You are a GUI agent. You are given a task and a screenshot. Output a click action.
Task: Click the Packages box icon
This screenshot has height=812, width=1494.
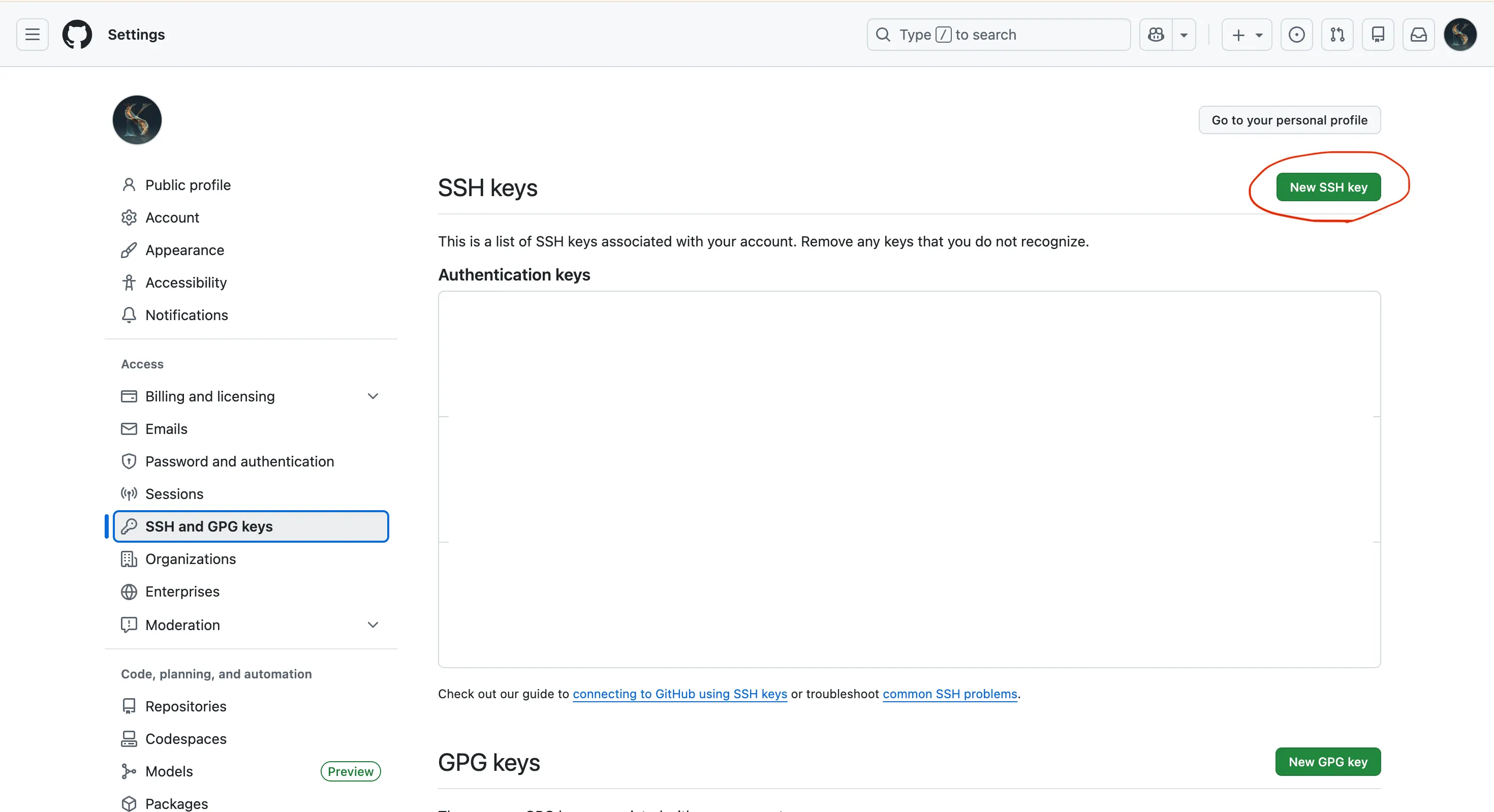click(x=129, y=804)
